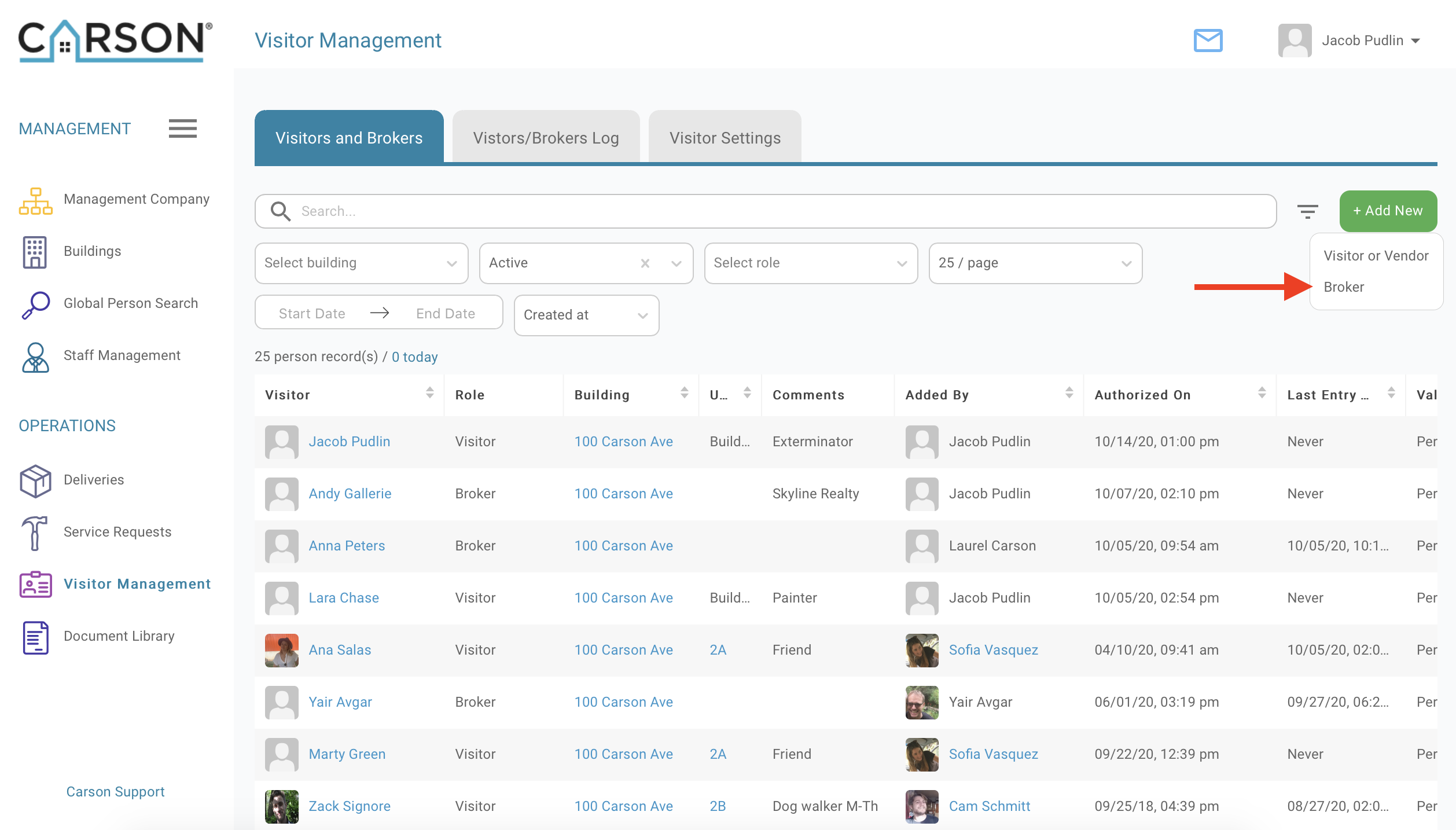
Task: Open the Created at sort dropdown
Action: (x=586, y=315)
